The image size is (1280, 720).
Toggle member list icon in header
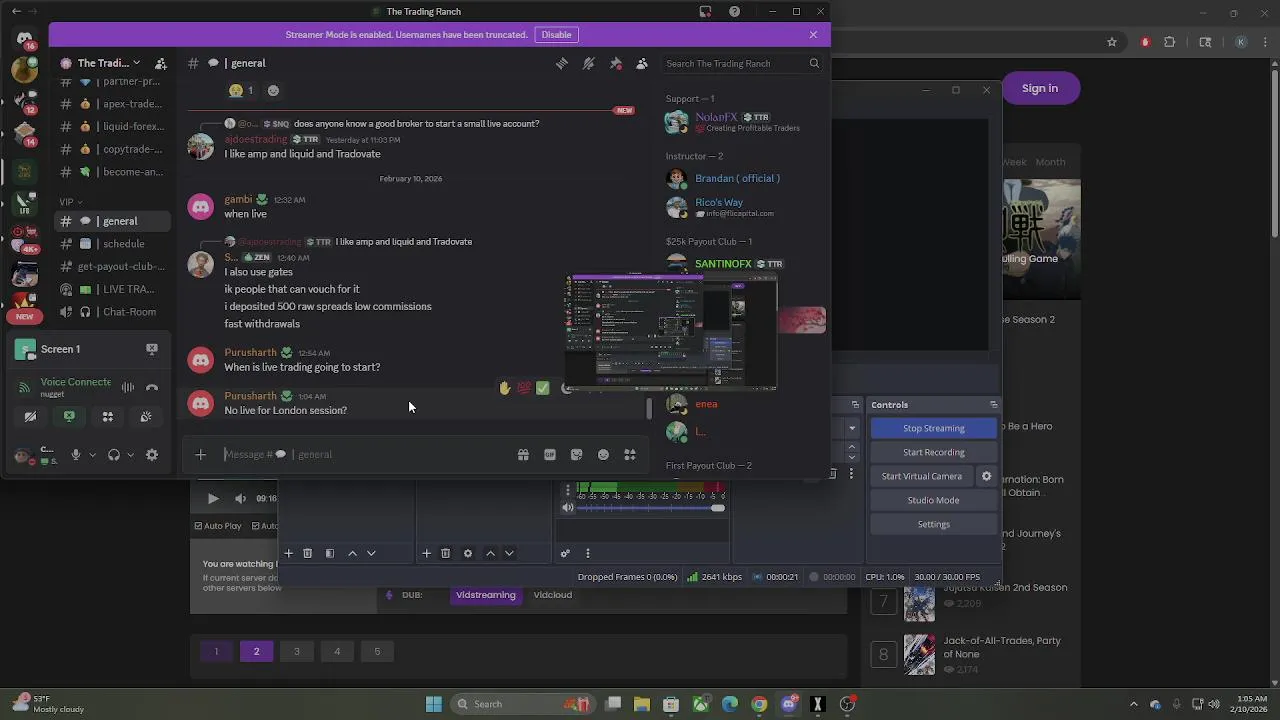642,63
